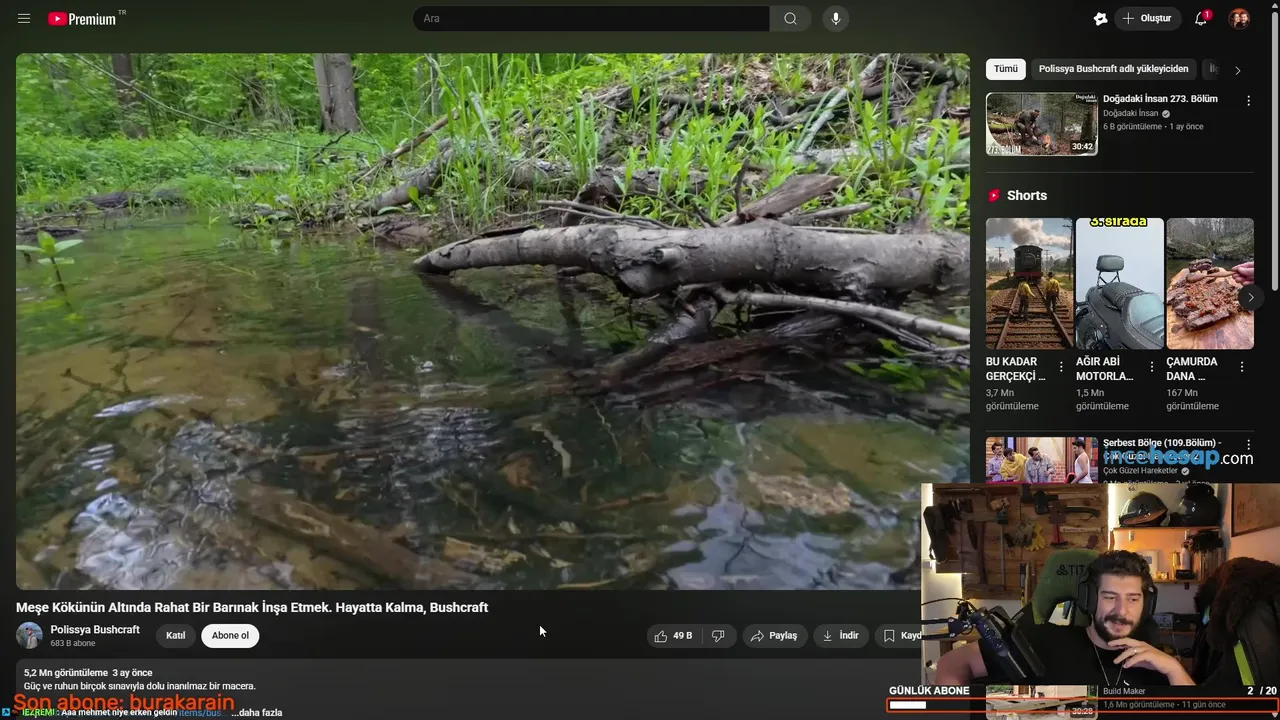Open menu for AĞIR ABİ MOTORLA short

pos(1152,367)
